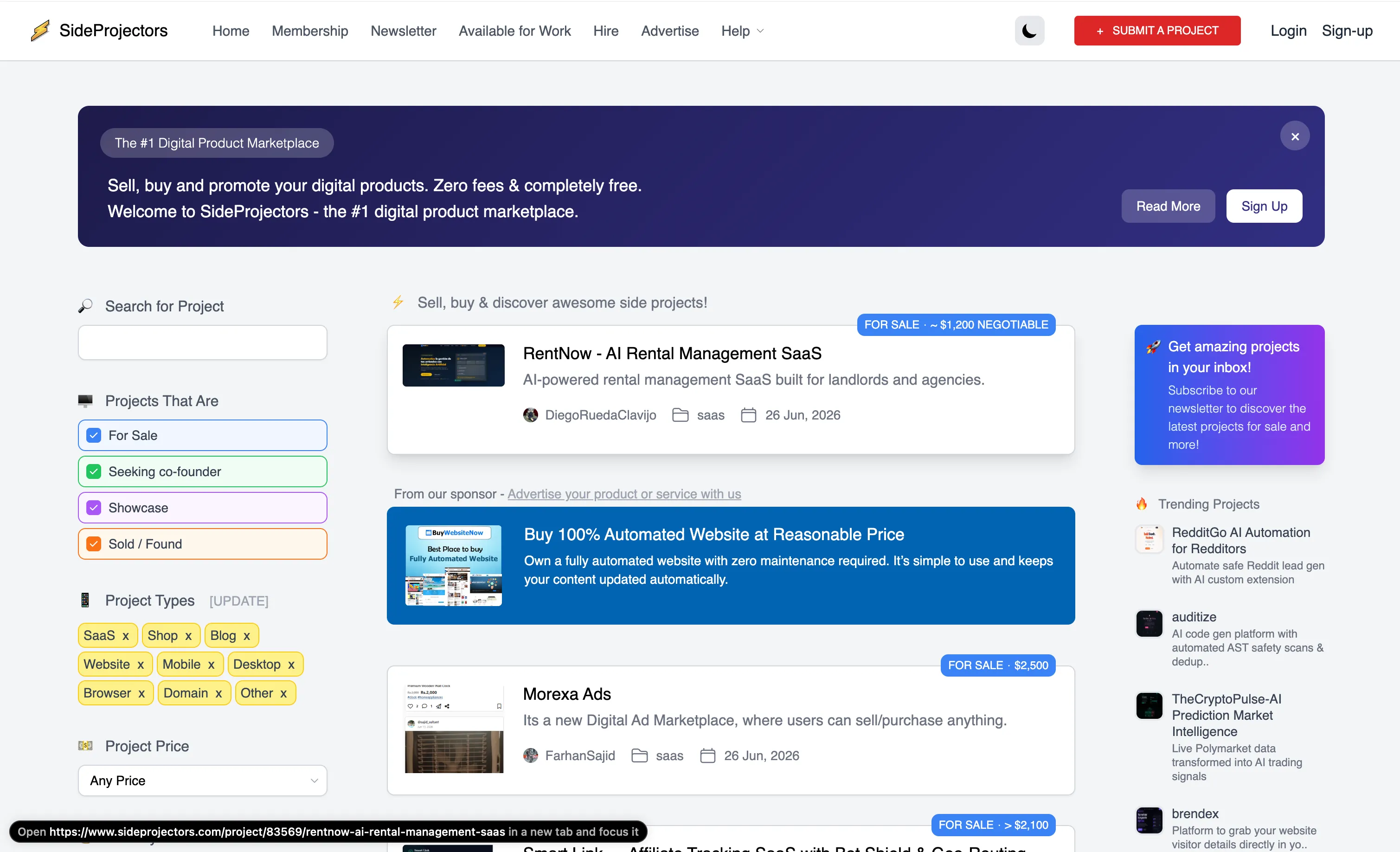This screenshot has height=852, width=1400.
Task: Expand the Help menu
Action: pos(742,31)
